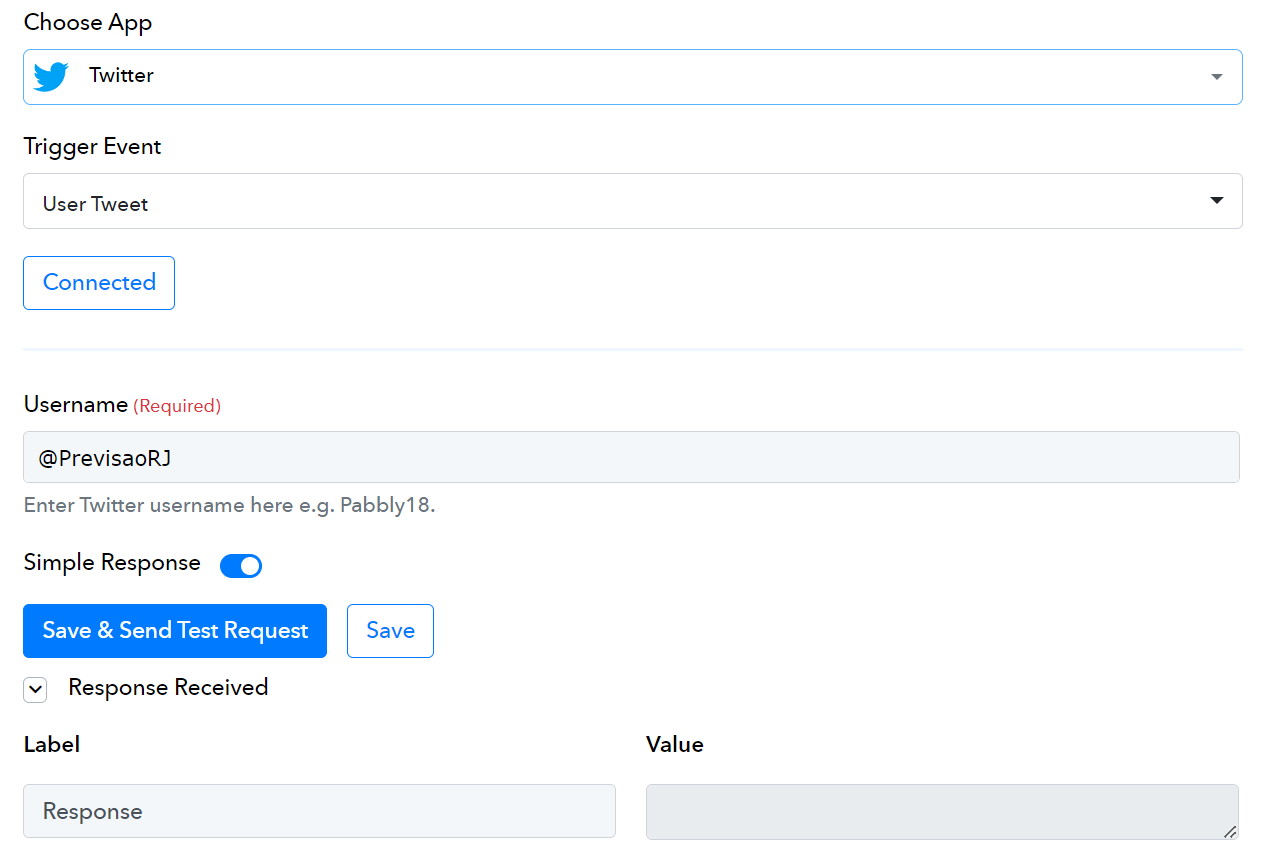Click the empty Value text area

click(x=942, y=811)
